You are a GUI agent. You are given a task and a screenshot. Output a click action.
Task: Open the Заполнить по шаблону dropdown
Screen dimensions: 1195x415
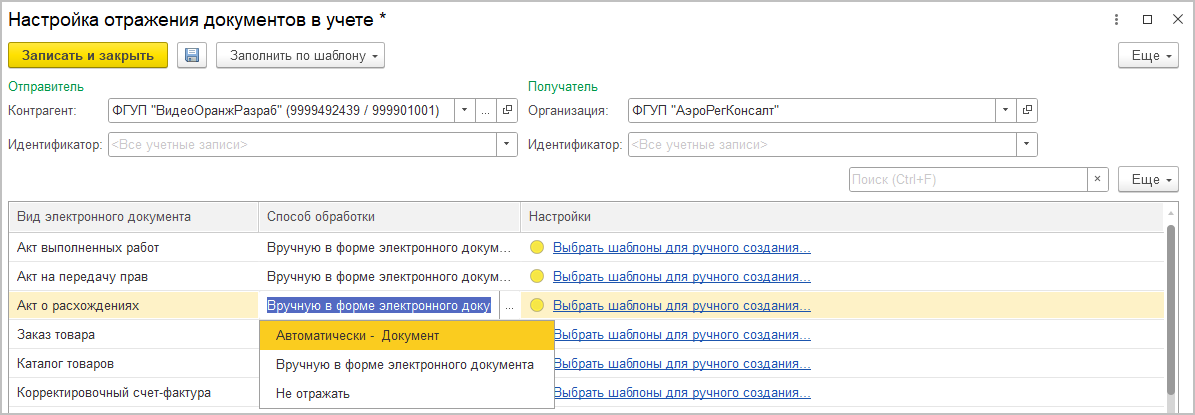coord(300,55)
